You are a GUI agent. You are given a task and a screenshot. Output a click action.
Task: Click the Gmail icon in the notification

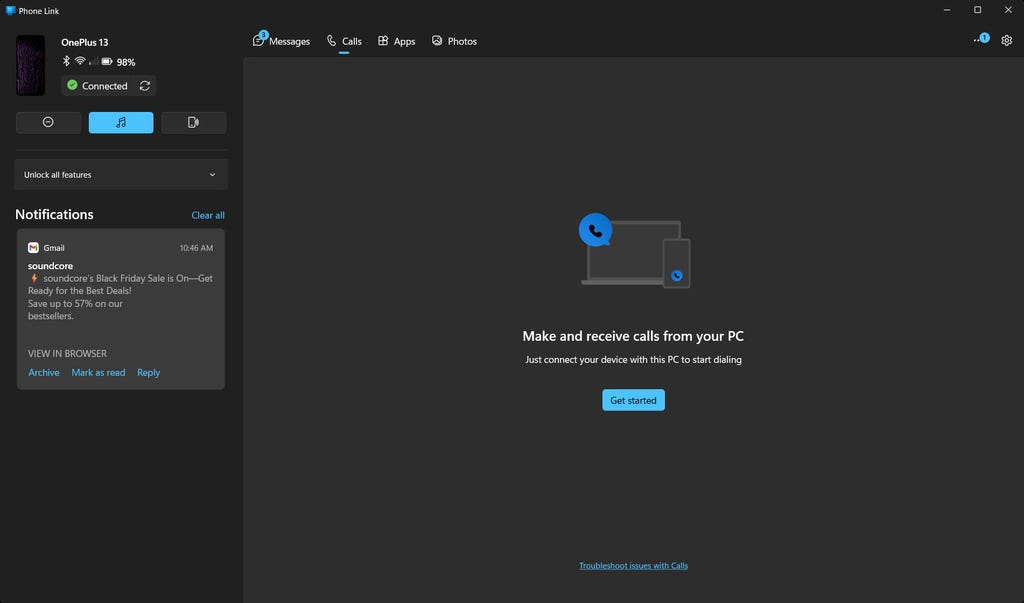33,248
